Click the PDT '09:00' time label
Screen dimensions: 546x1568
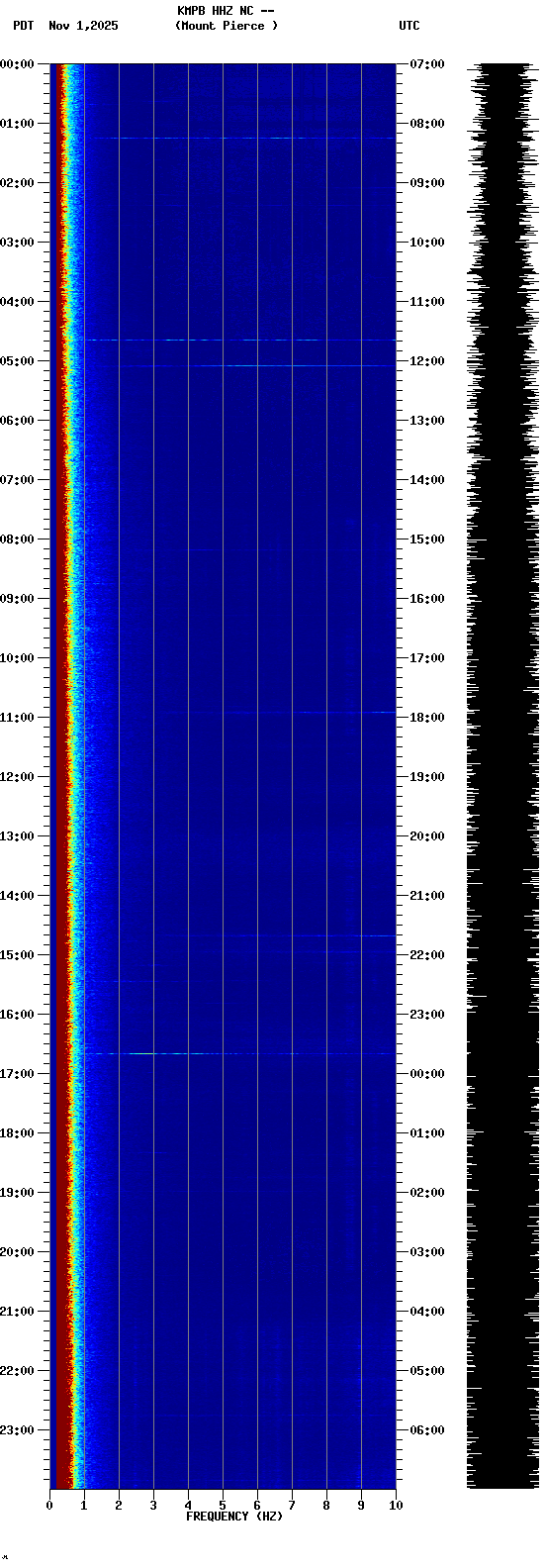point(17,599)
